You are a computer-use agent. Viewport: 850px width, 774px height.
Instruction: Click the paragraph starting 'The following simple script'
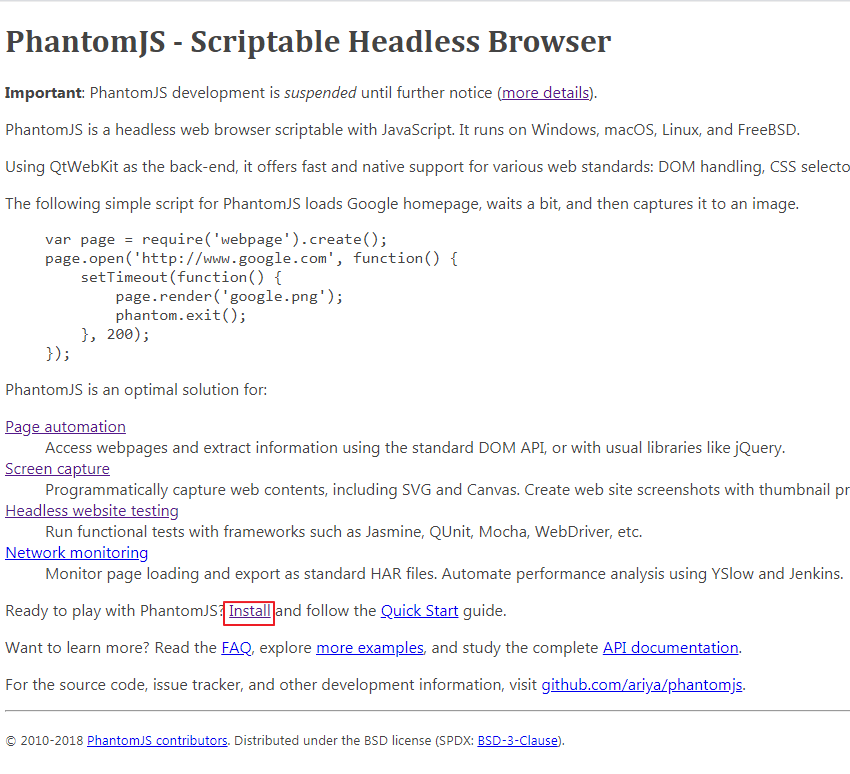(x=402, y=204)
